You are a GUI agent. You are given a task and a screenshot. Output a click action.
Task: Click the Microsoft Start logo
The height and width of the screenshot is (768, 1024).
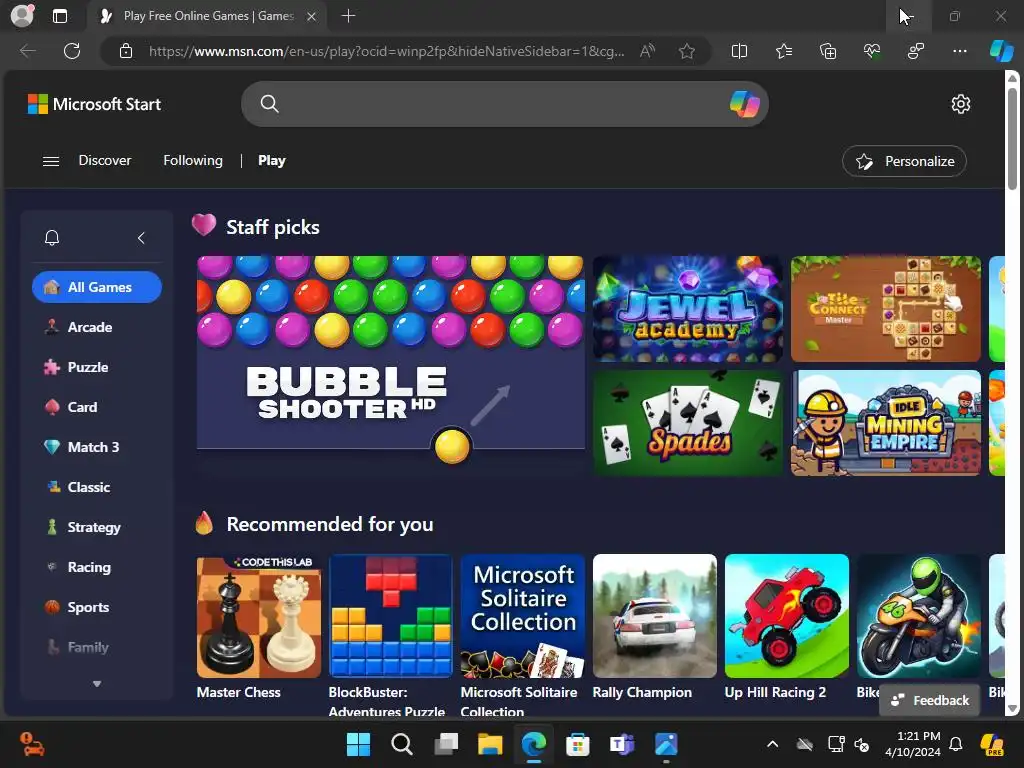point(94,104)
